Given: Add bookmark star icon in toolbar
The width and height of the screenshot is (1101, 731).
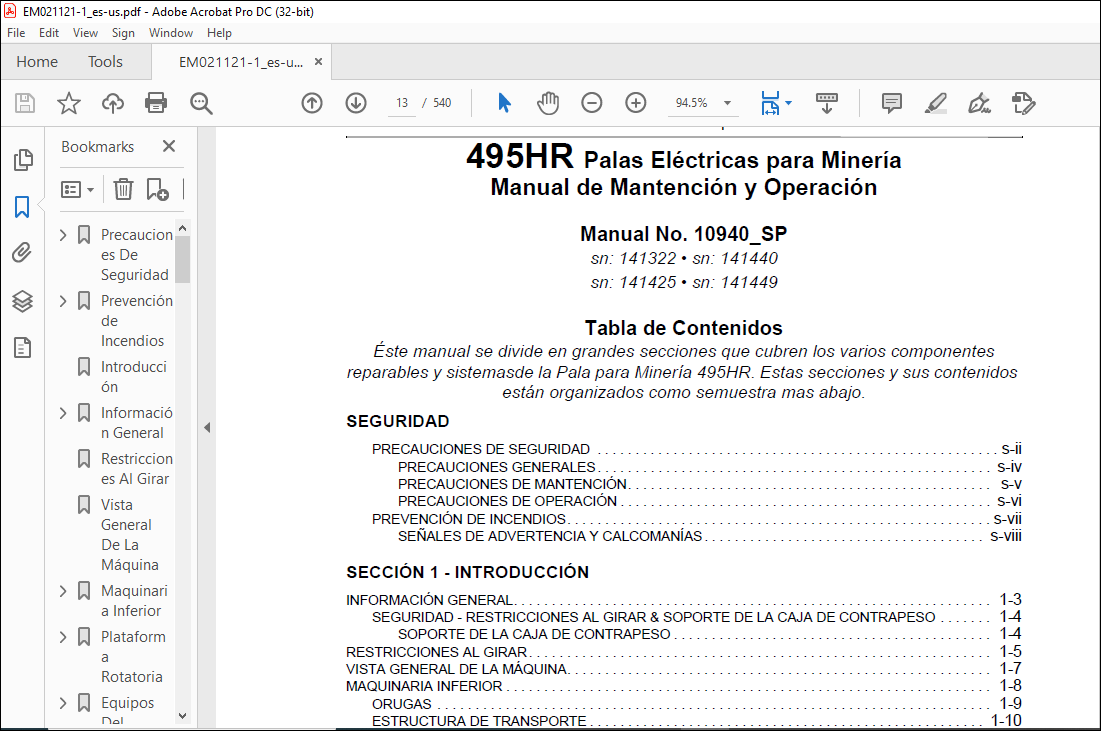Looking at the screenshot, I should pos(69,103).
